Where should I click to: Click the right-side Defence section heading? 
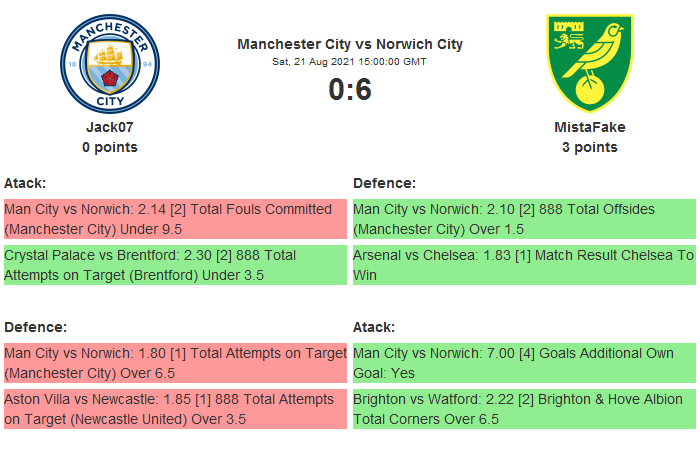click(x=384, y=183)
